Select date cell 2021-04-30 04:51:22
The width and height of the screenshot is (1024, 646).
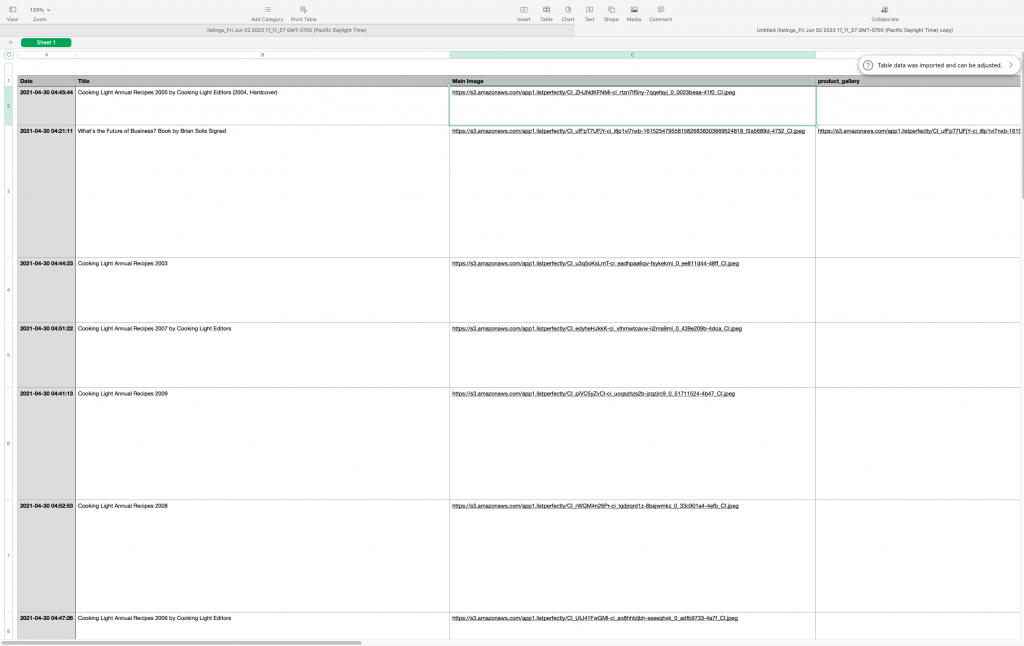point(46,355)
